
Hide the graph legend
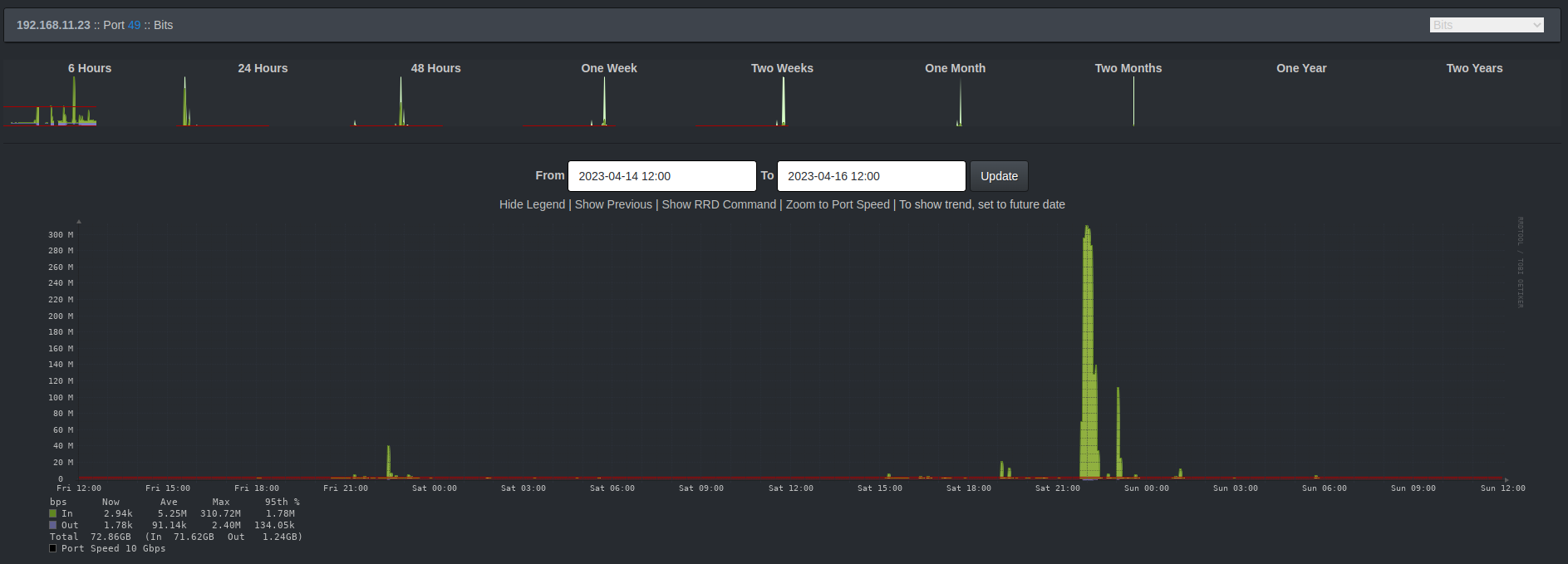[x=532, y=204]
